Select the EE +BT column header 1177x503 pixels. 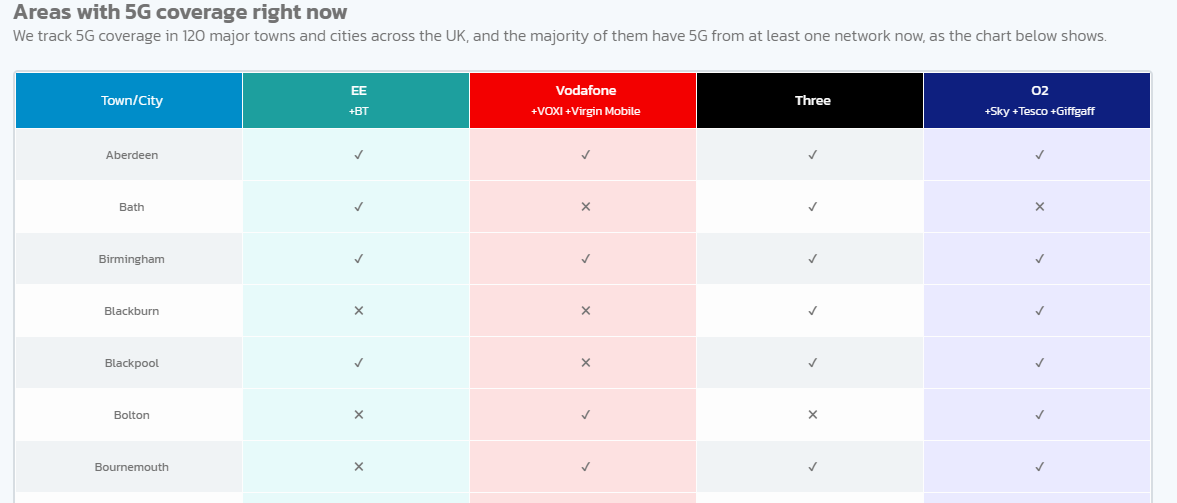click(357, 101)
